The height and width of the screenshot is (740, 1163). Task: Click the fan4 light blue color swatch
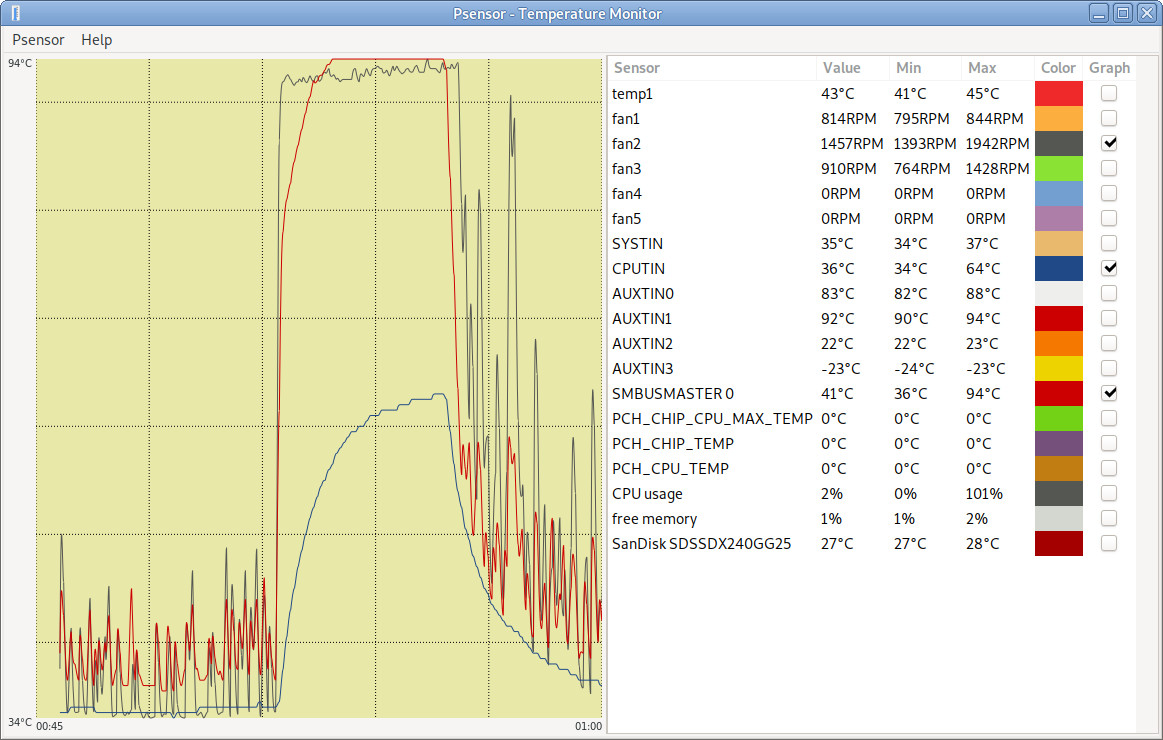click(x=1058, y=194)
